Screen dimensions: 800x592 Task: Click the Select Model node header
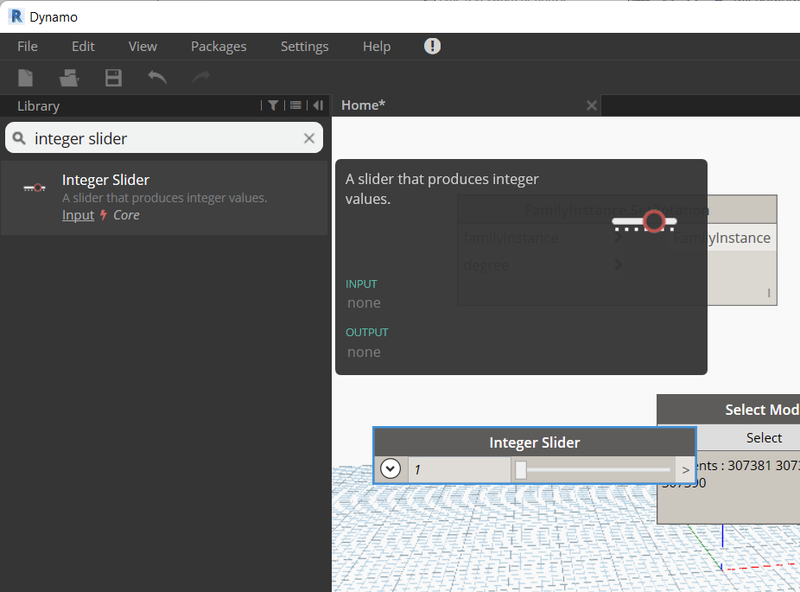coord(729,410)
